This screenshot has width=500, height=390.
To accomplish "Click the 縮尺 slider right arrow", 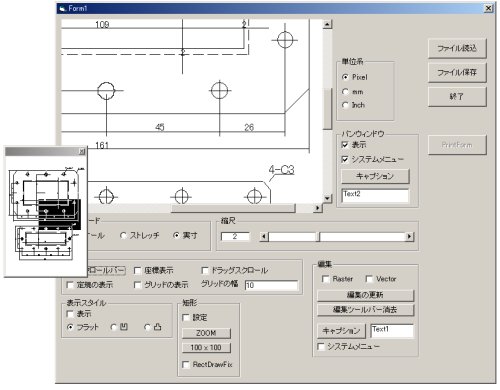I will tap(409, 237).
